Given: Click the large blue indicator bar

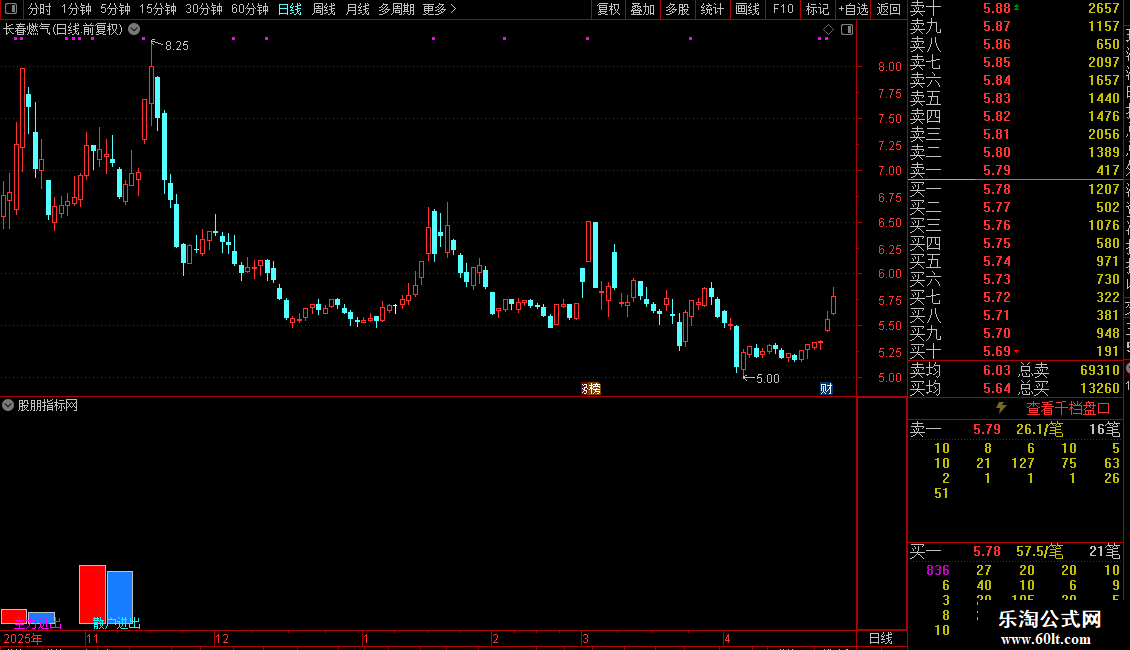Looking at the screenshot, I should [120, 597].
